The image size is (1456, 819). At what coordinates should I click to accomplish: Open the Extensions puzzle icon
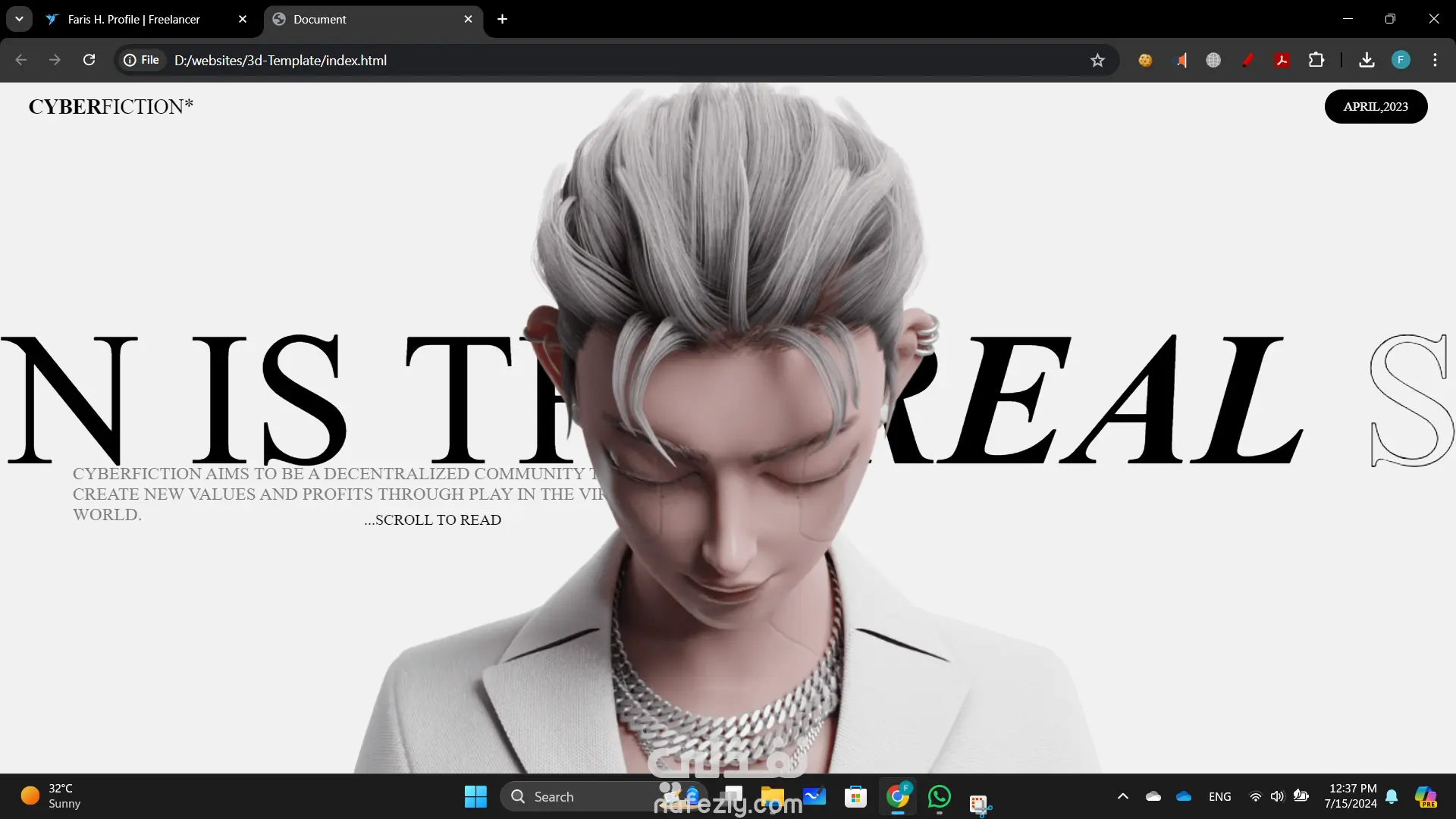(1316, 60)
